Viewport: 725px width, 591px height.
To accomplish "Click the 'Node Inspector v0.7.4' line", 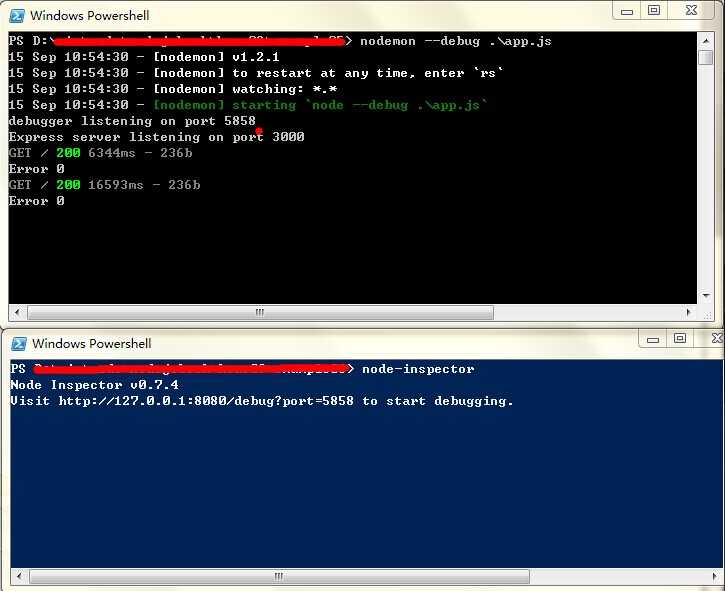I will pyautogui.click(x=94, y=385).
